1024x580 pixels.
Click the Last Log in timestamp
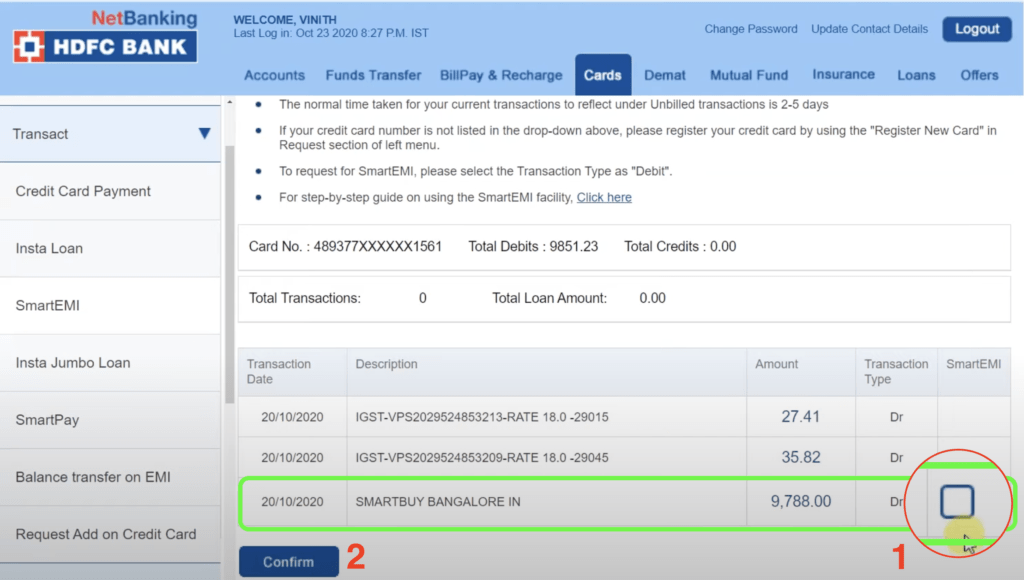coord(331,33)
